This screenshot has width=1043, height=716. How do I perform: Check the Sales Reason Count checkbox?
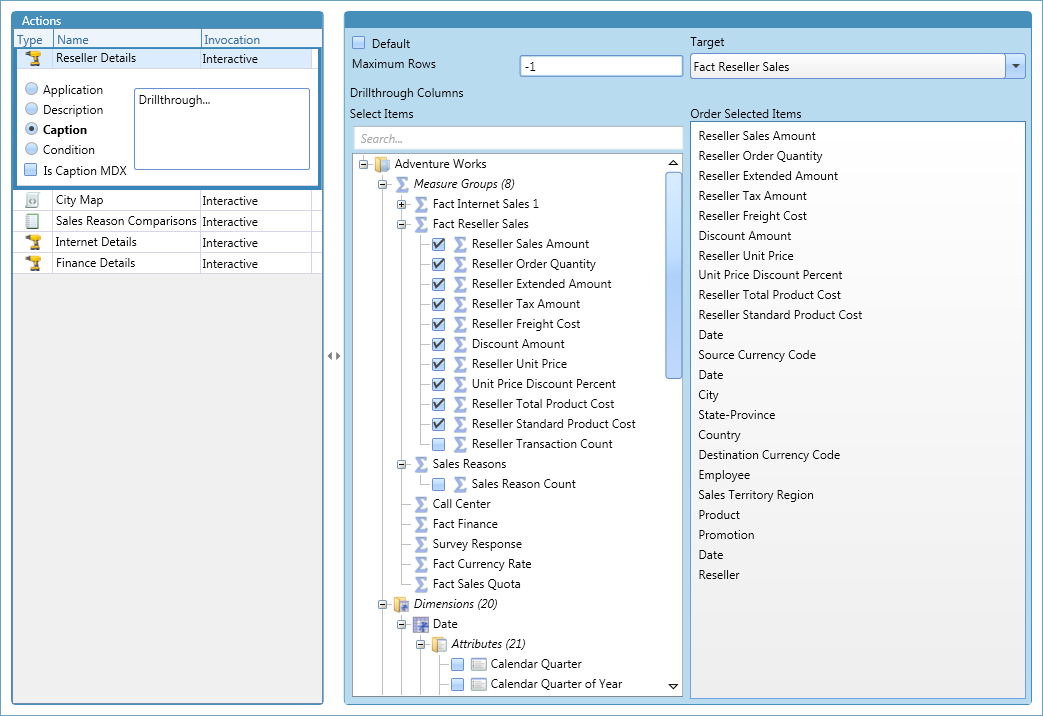438,484
